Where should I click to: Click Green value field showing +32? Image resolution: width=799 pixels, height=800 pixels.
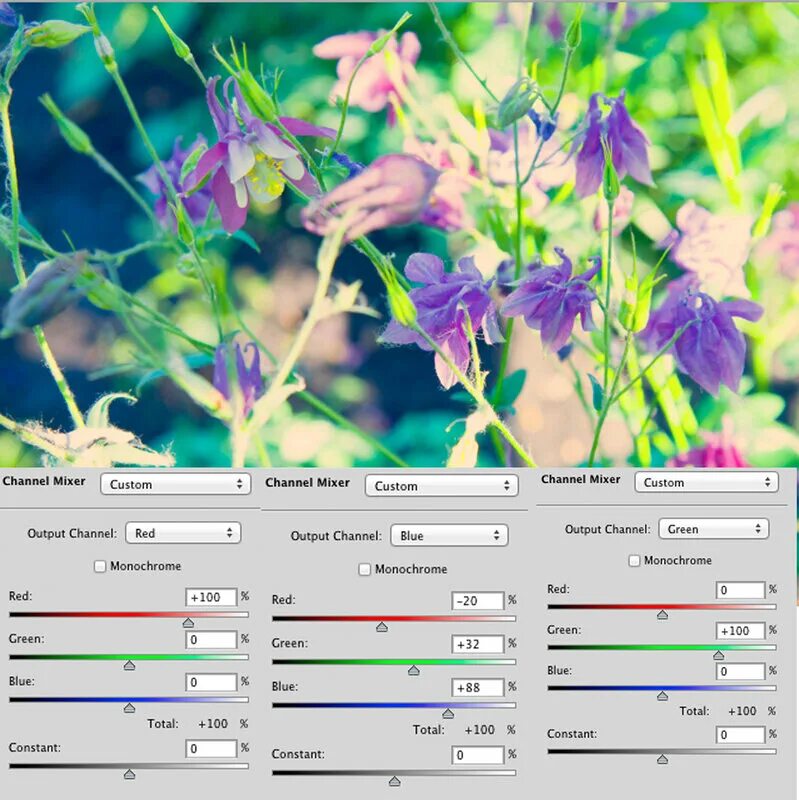point(478,644)
